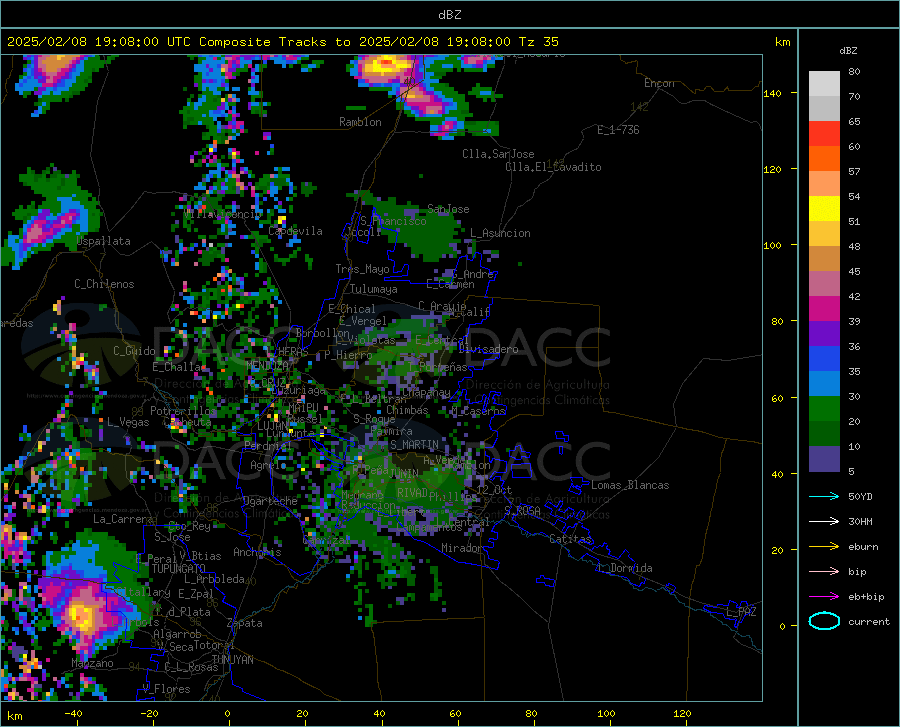Pick the blue swatch between 36 and 35
Viewport: 900px width, 727px height.
pyautogui.click(x=824, y=359)
